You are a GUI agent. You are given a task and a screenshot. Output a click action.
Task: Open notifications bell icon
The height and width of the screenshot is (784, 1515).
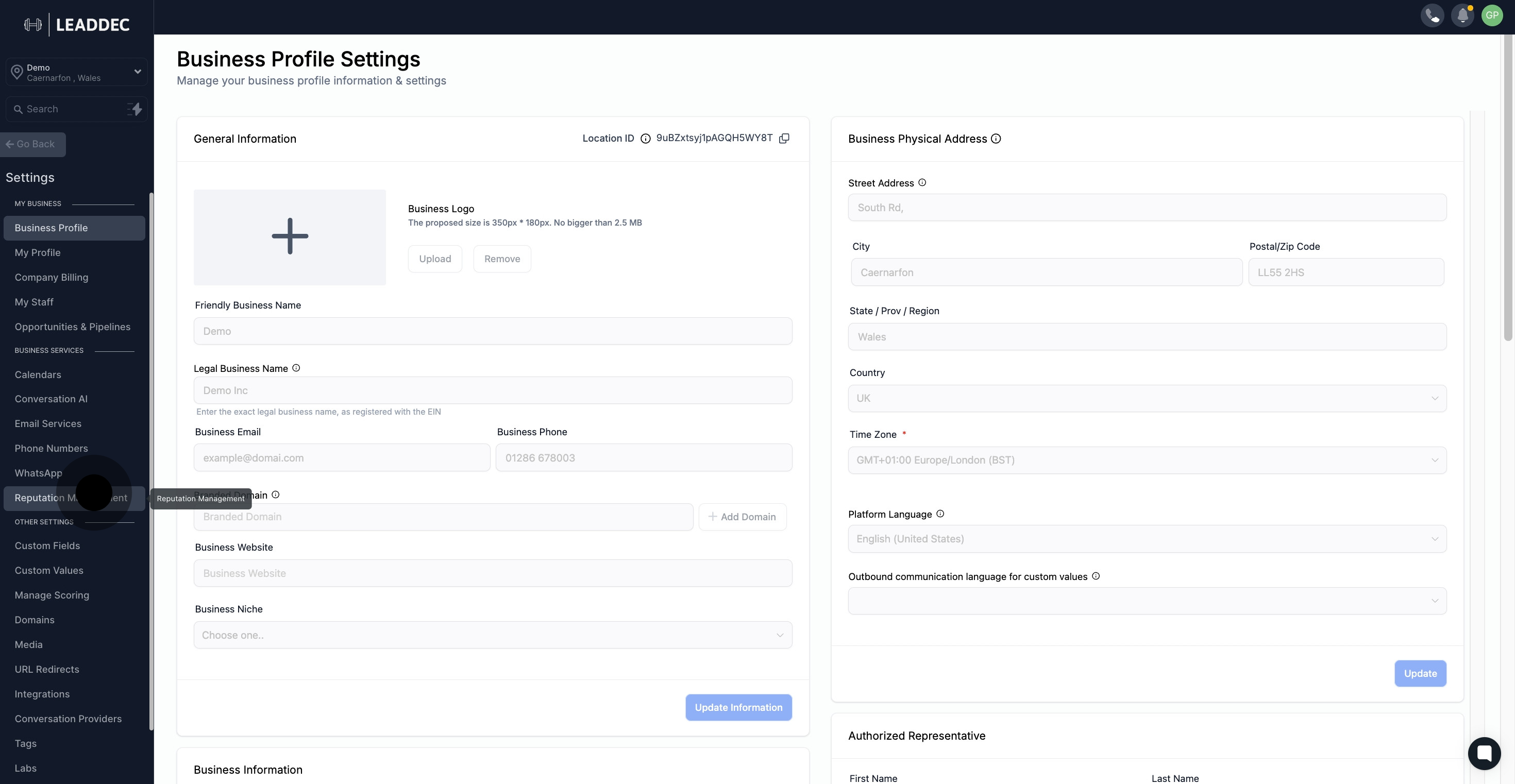click(1462, 15)
